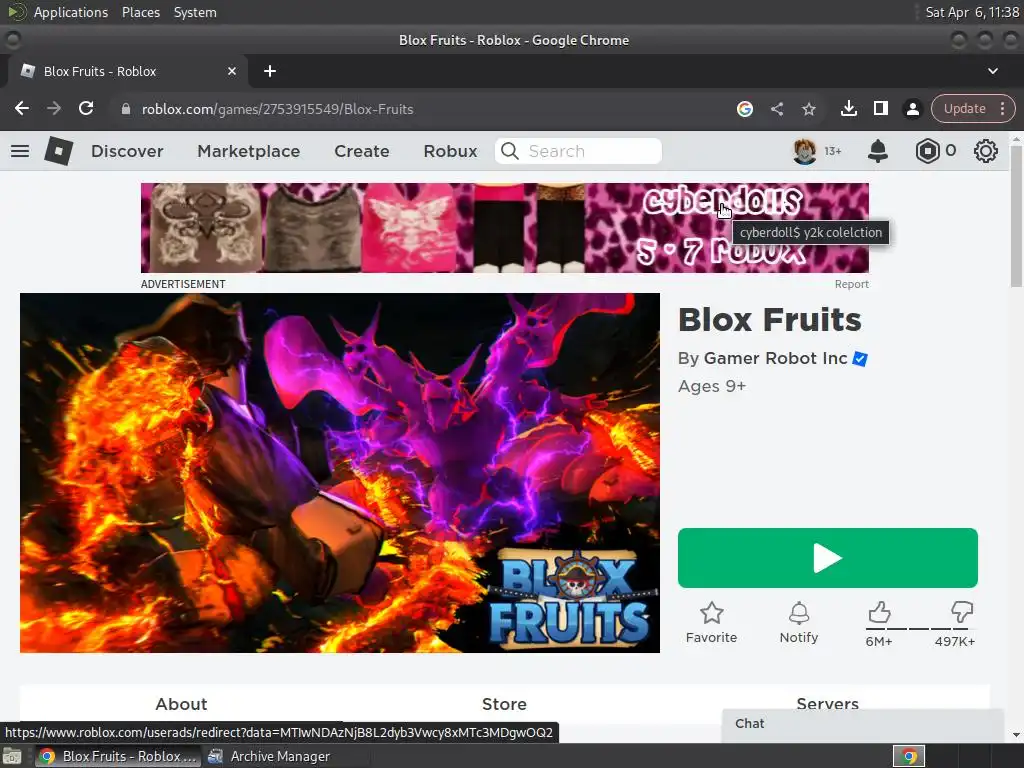Image resolution: width=1024 pixels, height=768 pixels.
Task: Go to the Roblox home logo
Action: [59, 151]
